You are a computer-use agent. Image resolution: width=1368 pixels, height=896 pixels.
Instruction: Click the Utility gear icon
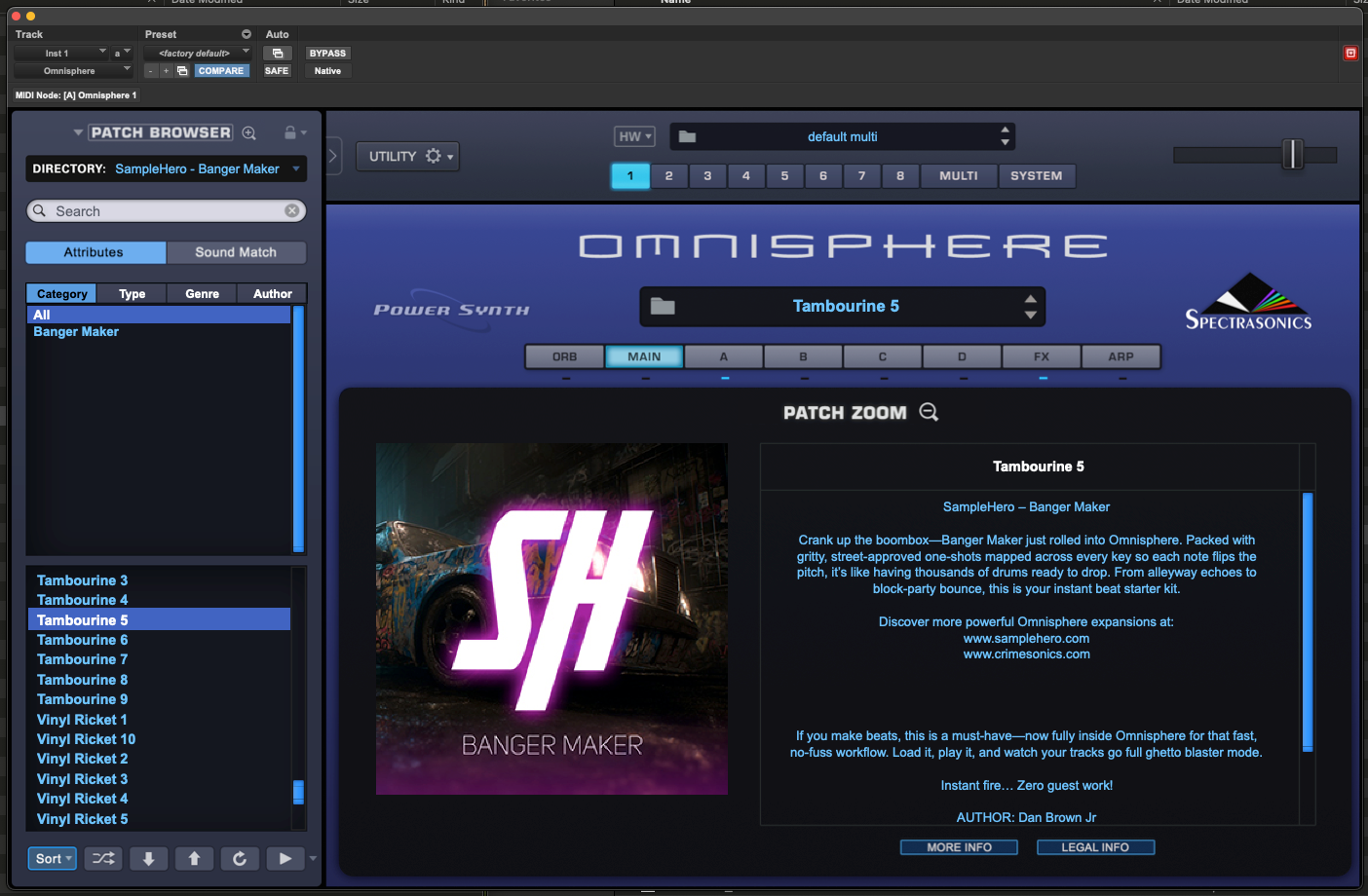click(x=434, y=156)
